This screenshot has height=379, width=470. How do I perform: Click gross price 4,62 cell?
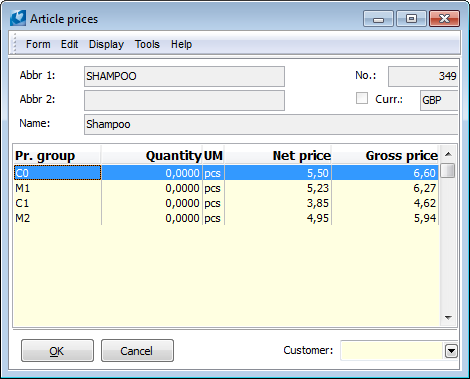click(385, 203)
